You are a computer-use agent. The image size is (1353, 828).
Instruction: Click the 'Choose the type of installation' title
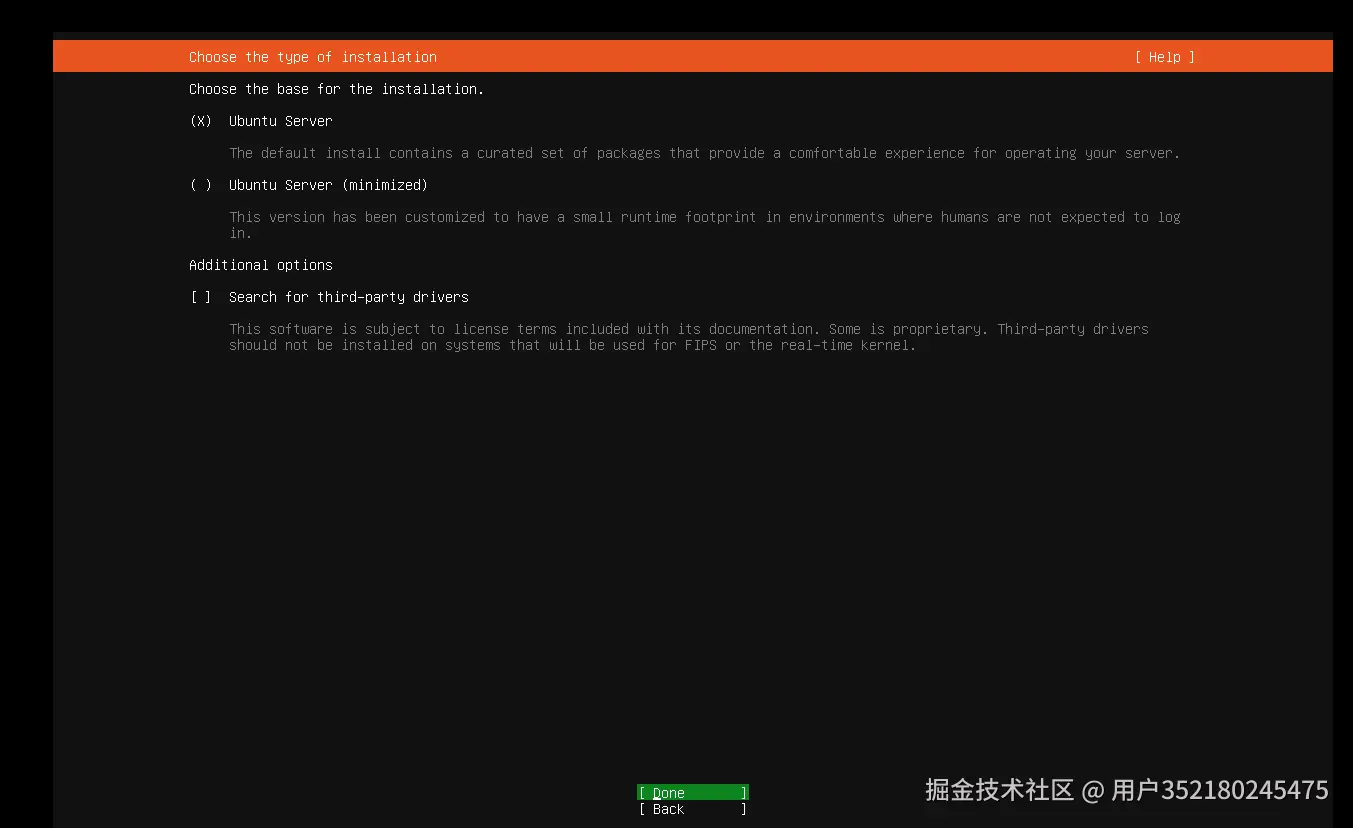tap(313, 57)
